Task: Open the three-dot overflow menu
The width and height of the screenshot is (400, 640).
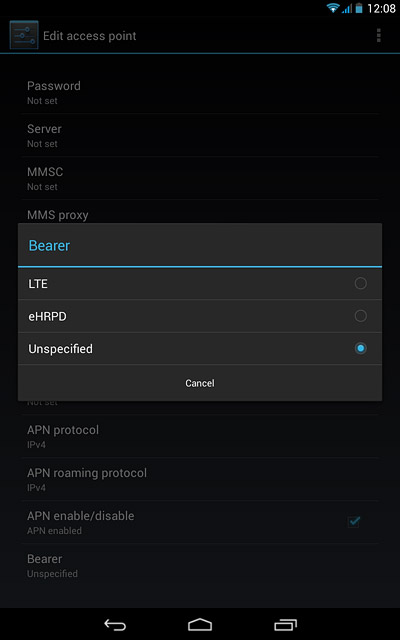Action: pyautogui.click(x=379, y=36)
